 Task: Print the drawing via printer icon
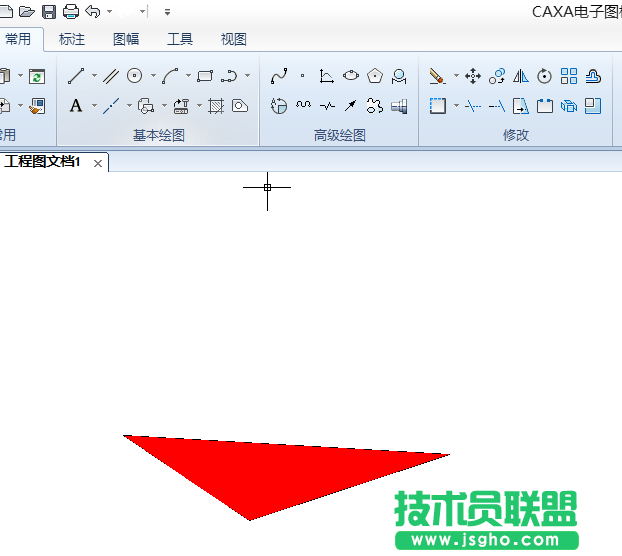click(x=71, y=12)
